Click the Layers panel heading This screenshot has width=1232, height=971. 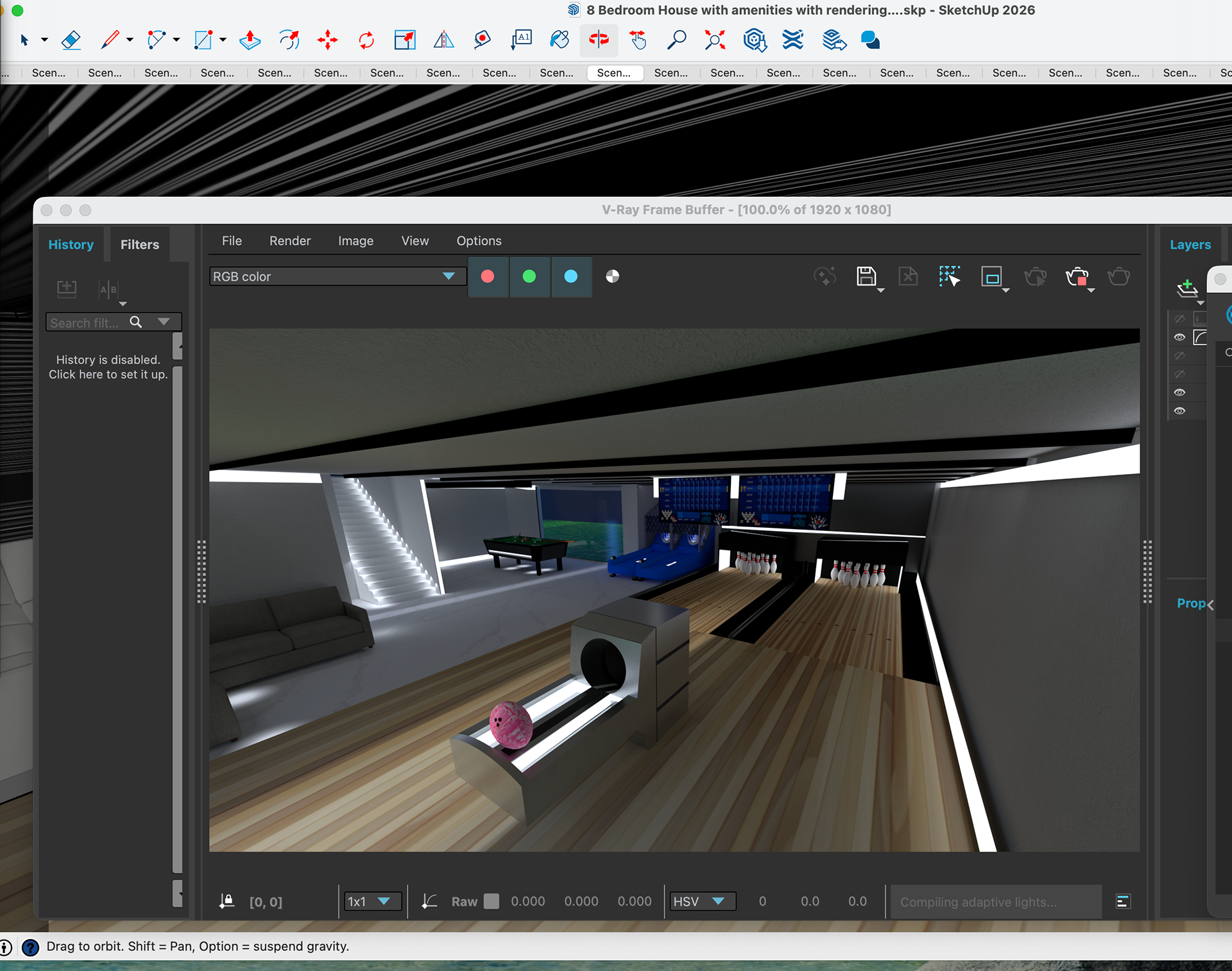point(1190,244)
